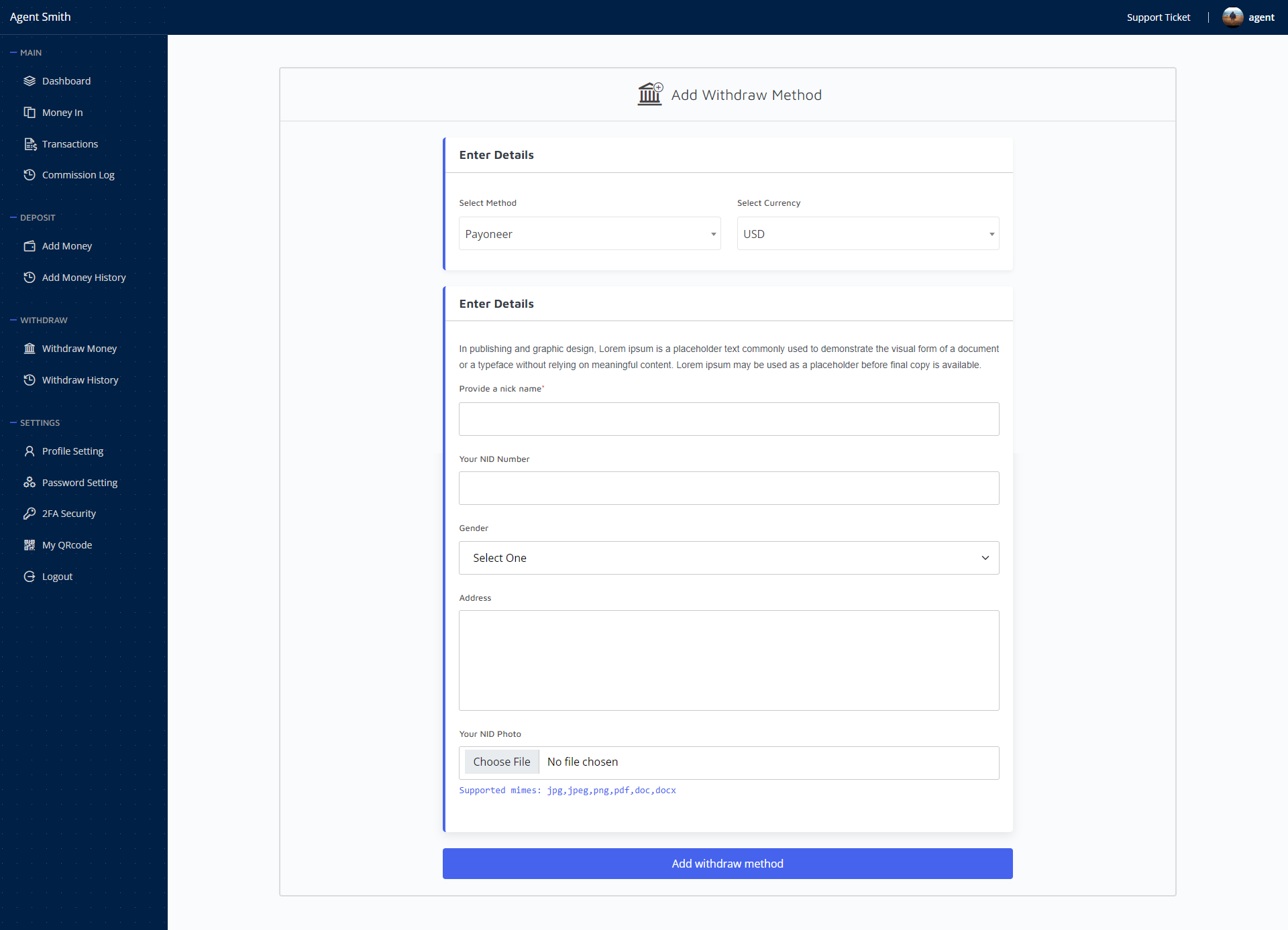Click the Withdraw Money bank icon

[x=30, y=349]
